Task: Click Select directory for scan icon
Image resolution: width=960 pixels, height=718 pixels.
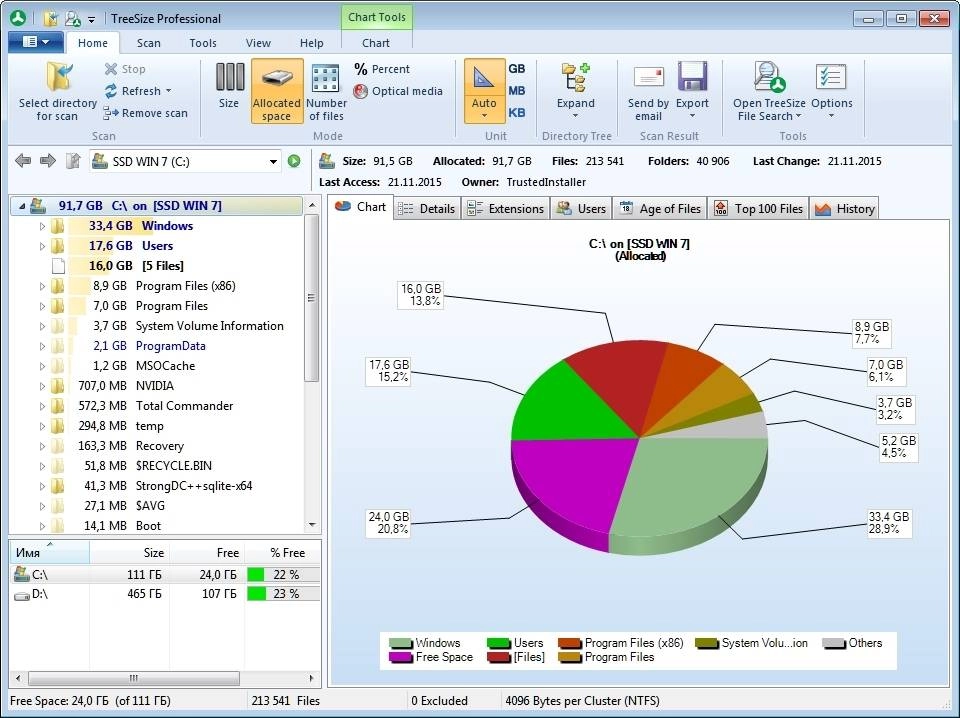Action: point(59,77)
